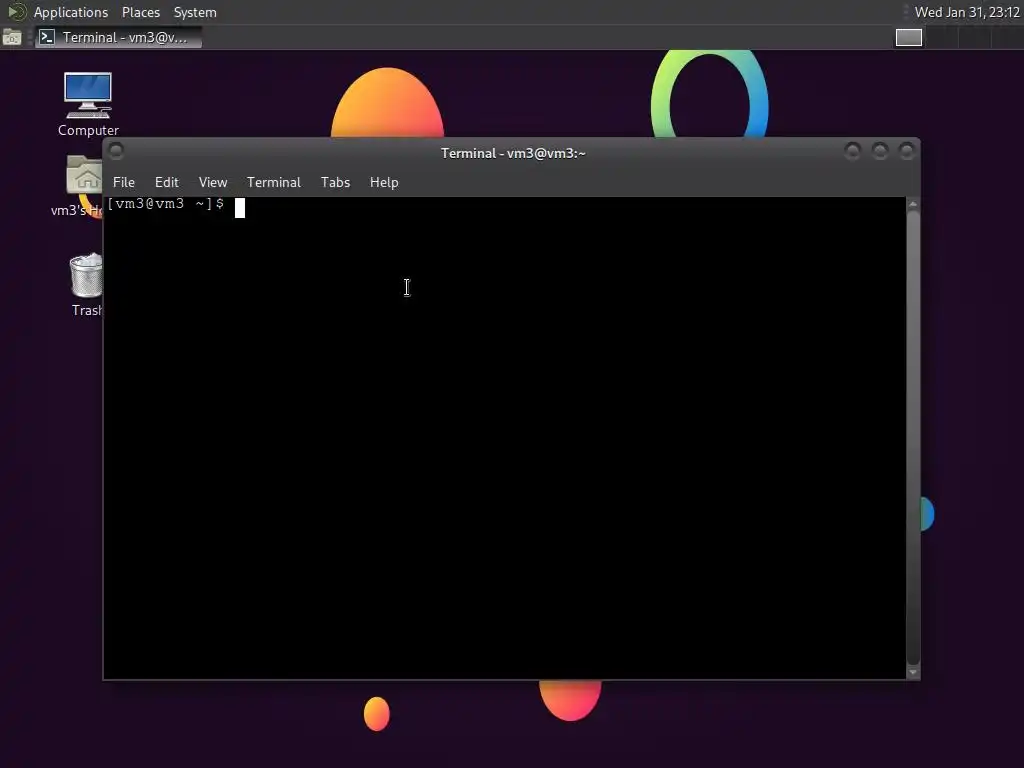Click the Terminal window title text
The width and height of the screenshot is (1024, 768).
(513, 153)
